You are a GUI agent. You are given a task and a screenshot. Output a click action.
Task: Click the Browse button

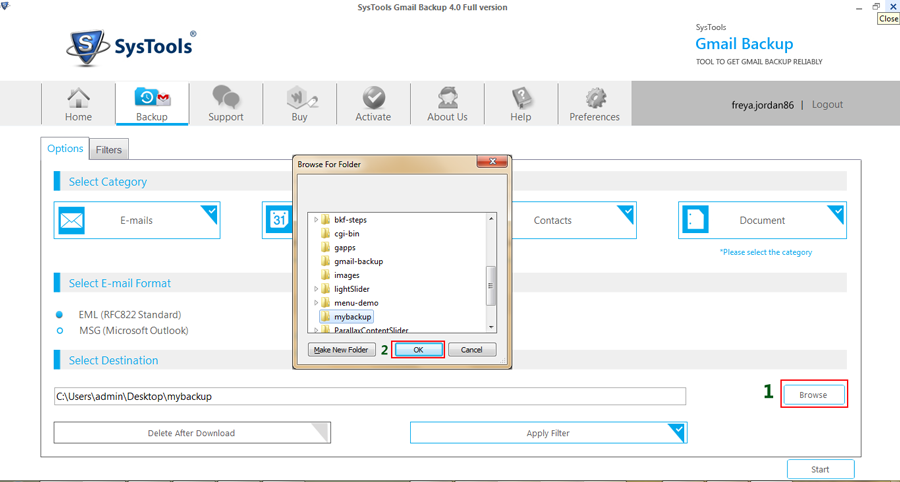click(813, 395)
